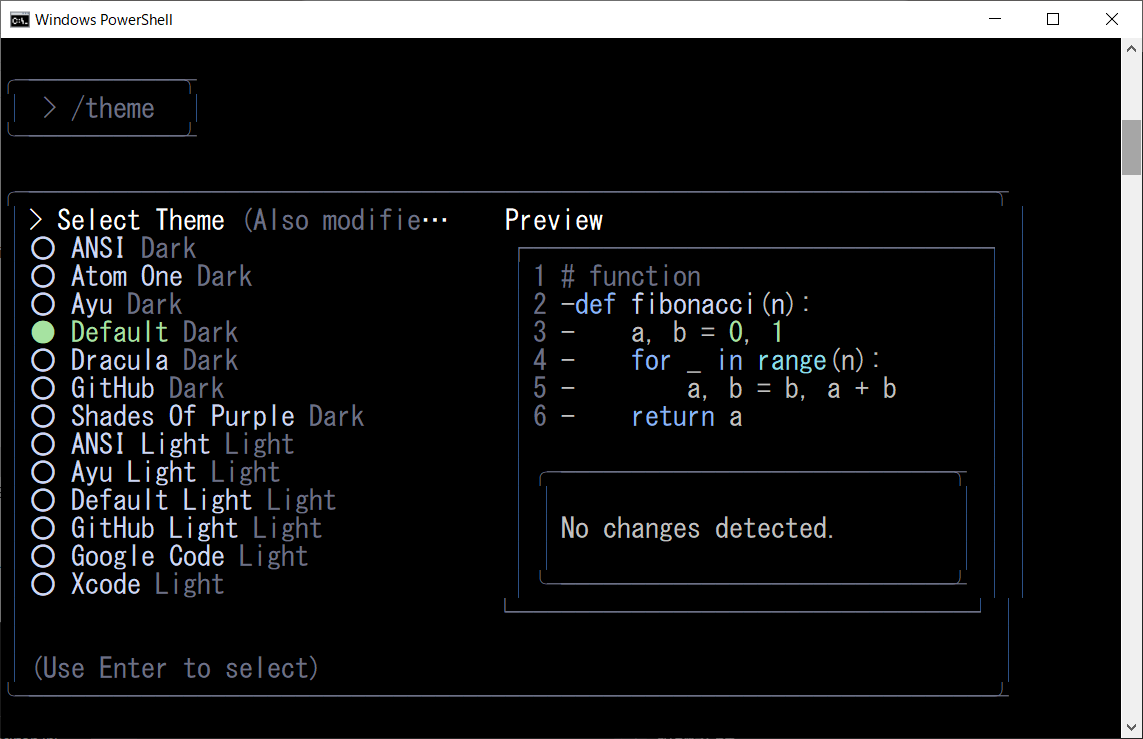
Task: Click the scrollbar down arrow
Action: pos(1131,727)
